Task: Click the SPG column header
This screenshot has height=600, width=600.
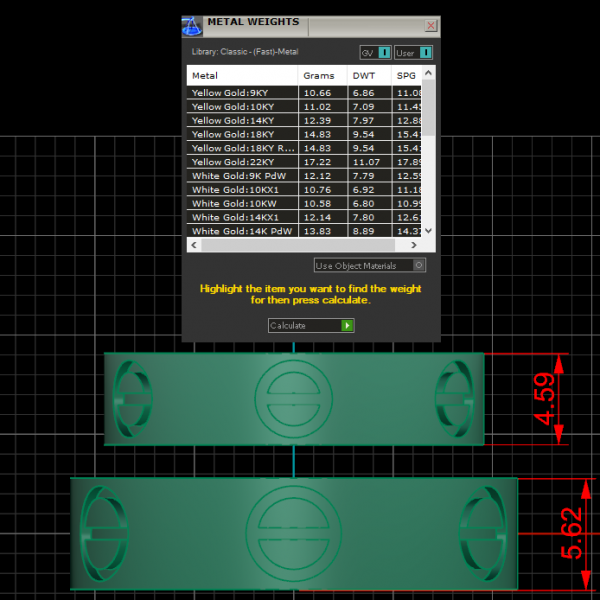Action: [x=405, y=76]
